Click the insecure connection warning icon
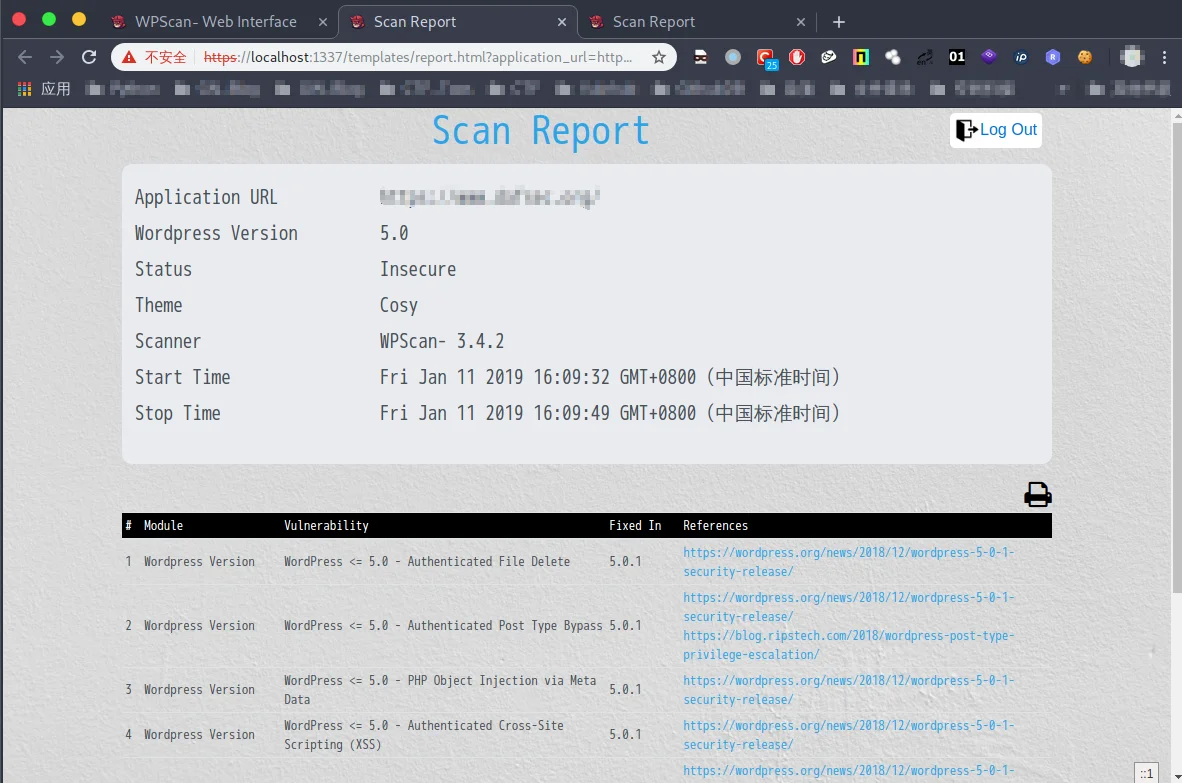 coord(130,57)
